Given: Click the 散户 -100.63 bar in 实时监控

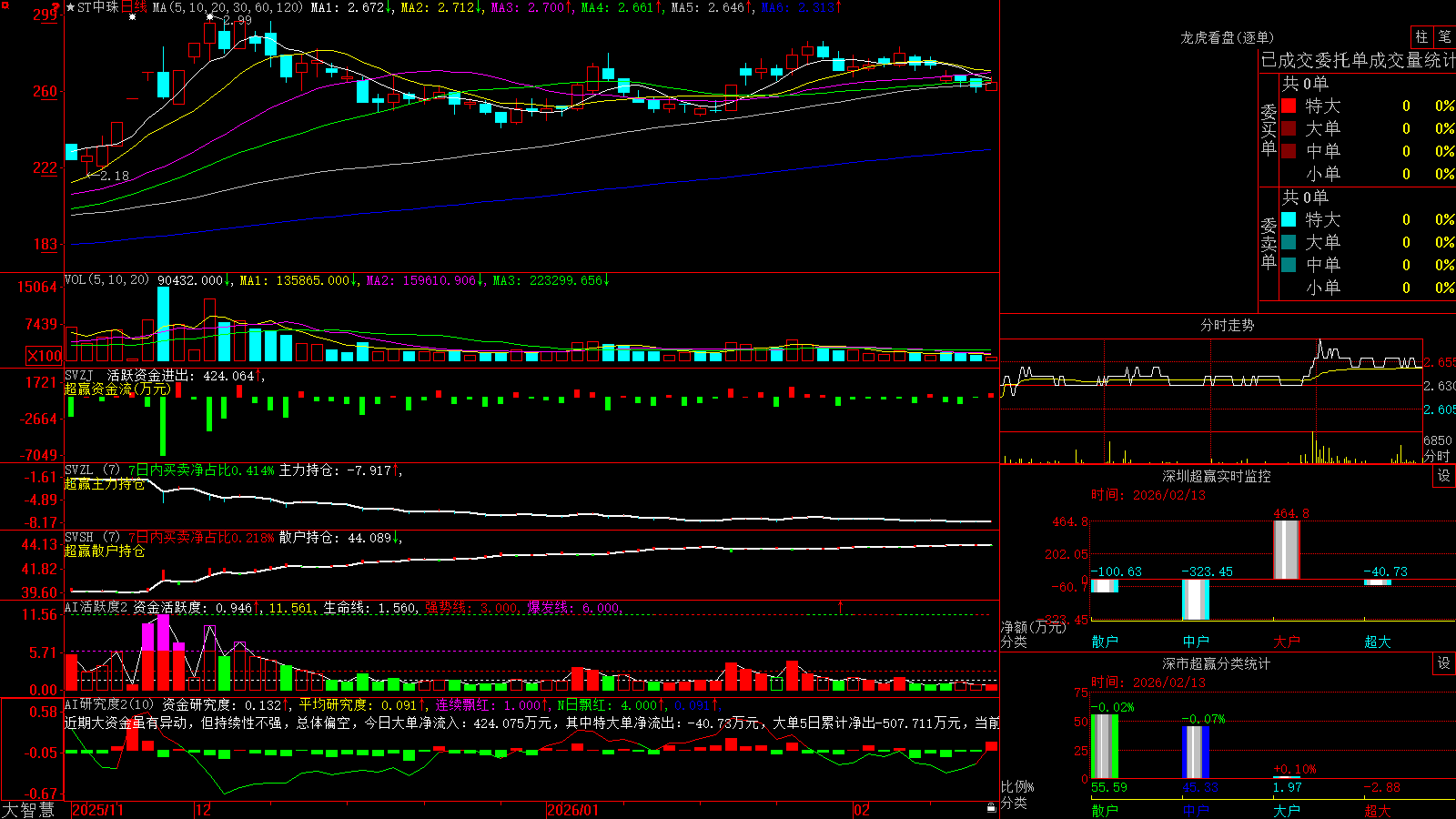Looking at the screenshot, I should (1105, 586).
